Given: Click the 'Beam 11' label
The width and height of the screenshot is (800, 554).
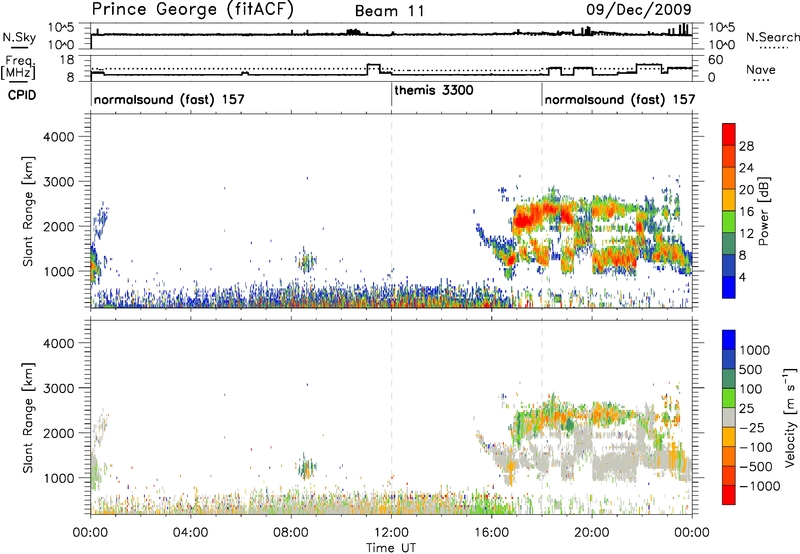Looking at the screenshot, I should pos(389,11).
